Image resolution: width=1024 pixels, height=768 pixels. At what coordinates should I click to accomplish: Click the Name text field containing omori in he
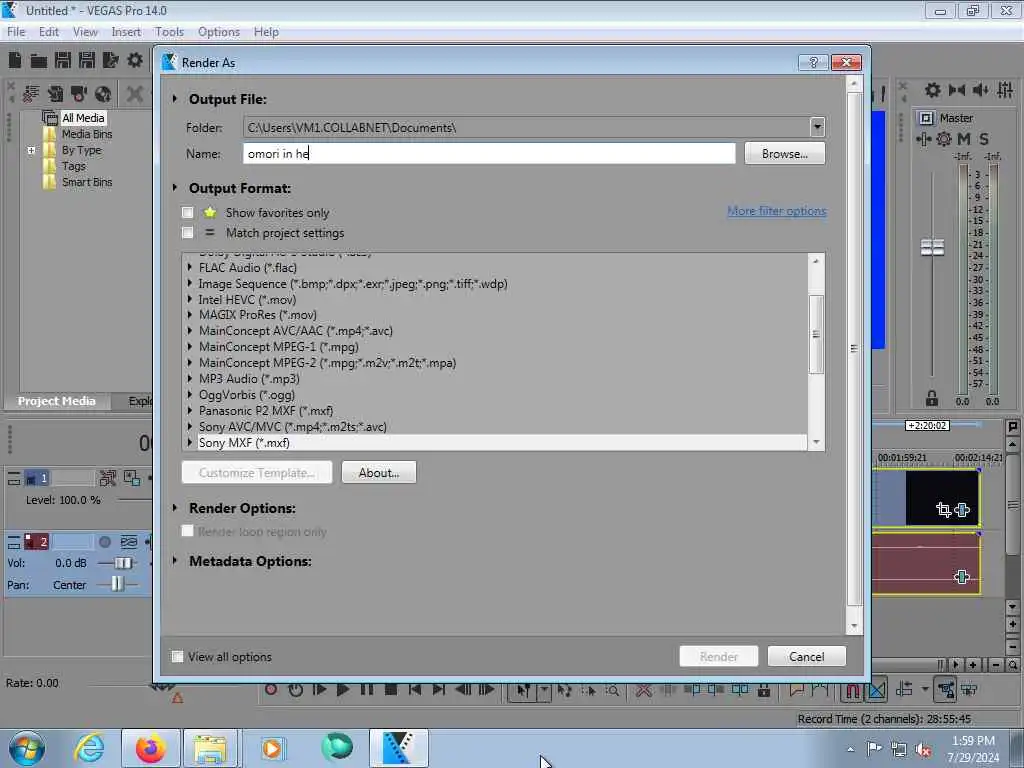(489, 153)
